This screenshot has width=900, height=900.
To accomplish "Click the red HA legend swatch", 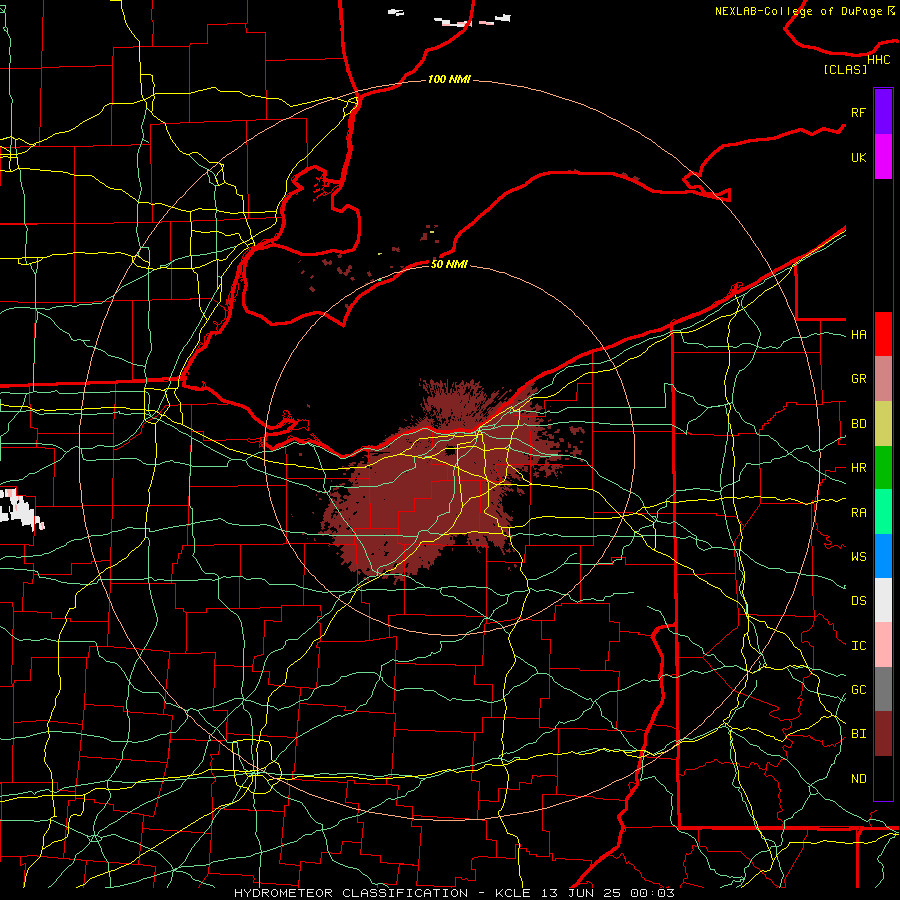I will [883, 334].
